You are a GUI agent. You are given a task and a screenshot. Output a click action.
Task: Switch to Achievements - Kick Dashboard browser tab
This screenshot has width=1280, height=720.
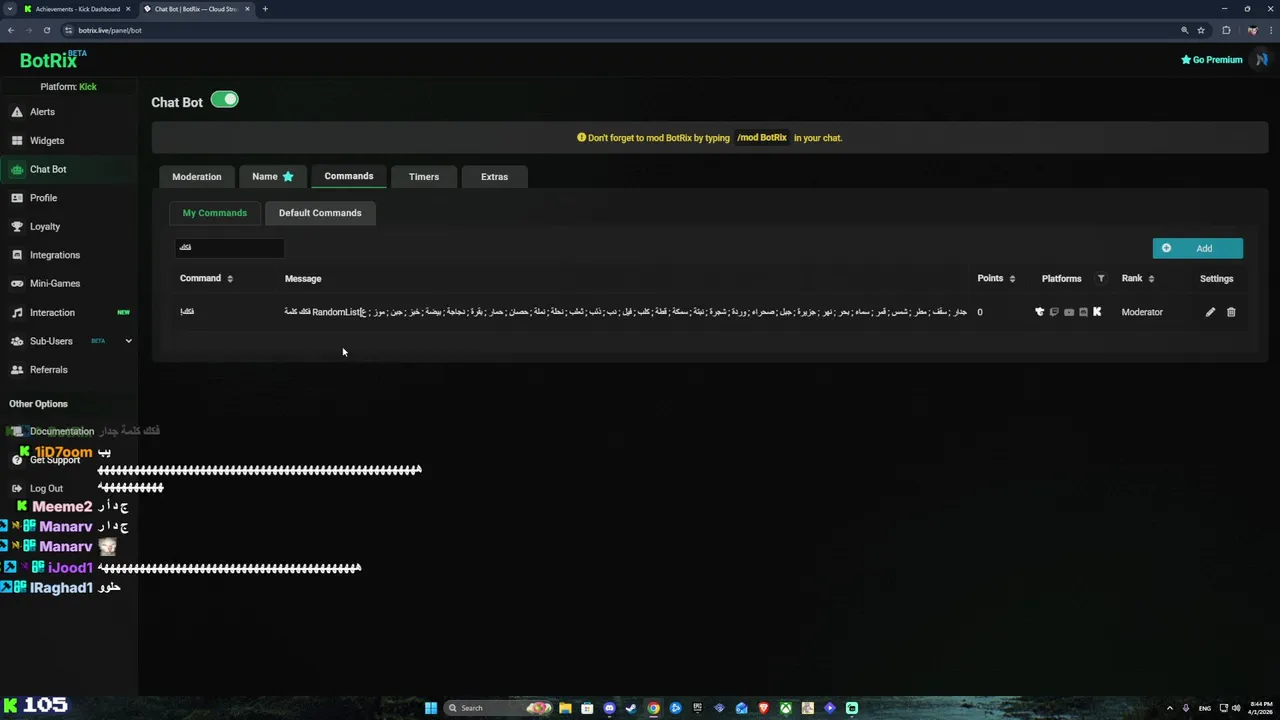coord(77,9)
